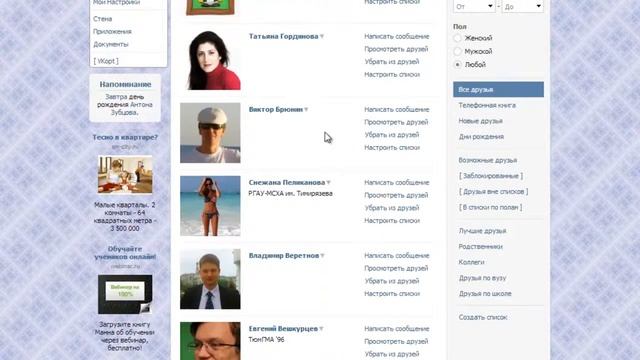640x360 pixels.
Task: Expand arrow next to Владимир Веретнов
Action: tap(322, 256)
